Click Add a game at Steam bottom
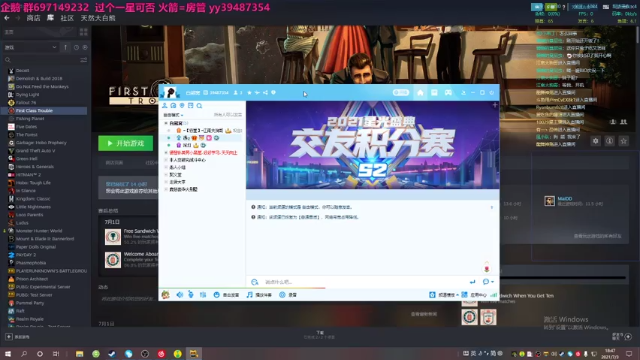640x360 pixels. [18, 337]
